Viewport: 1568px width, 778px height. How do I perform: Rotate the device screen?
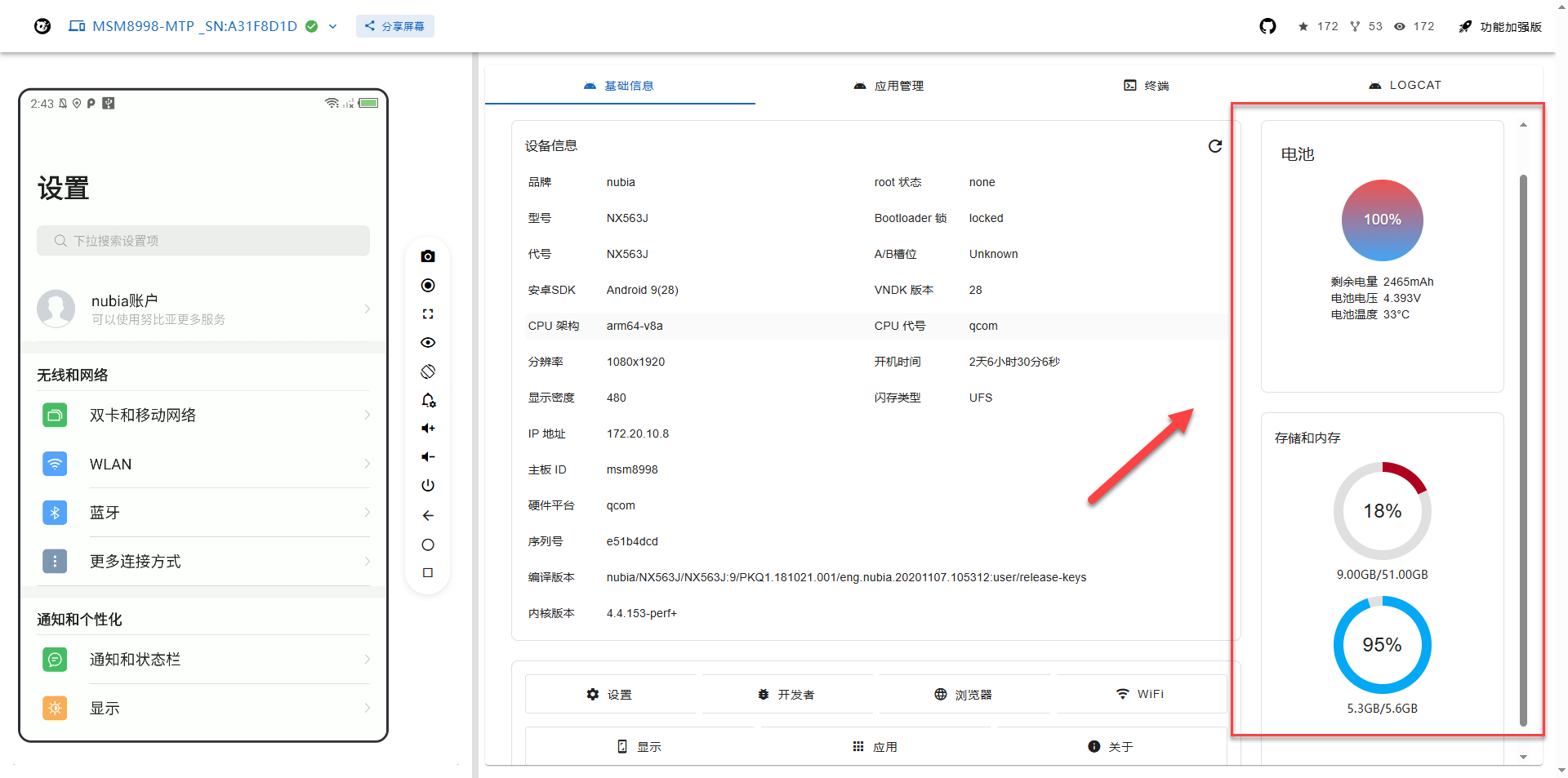pos(428,371)
